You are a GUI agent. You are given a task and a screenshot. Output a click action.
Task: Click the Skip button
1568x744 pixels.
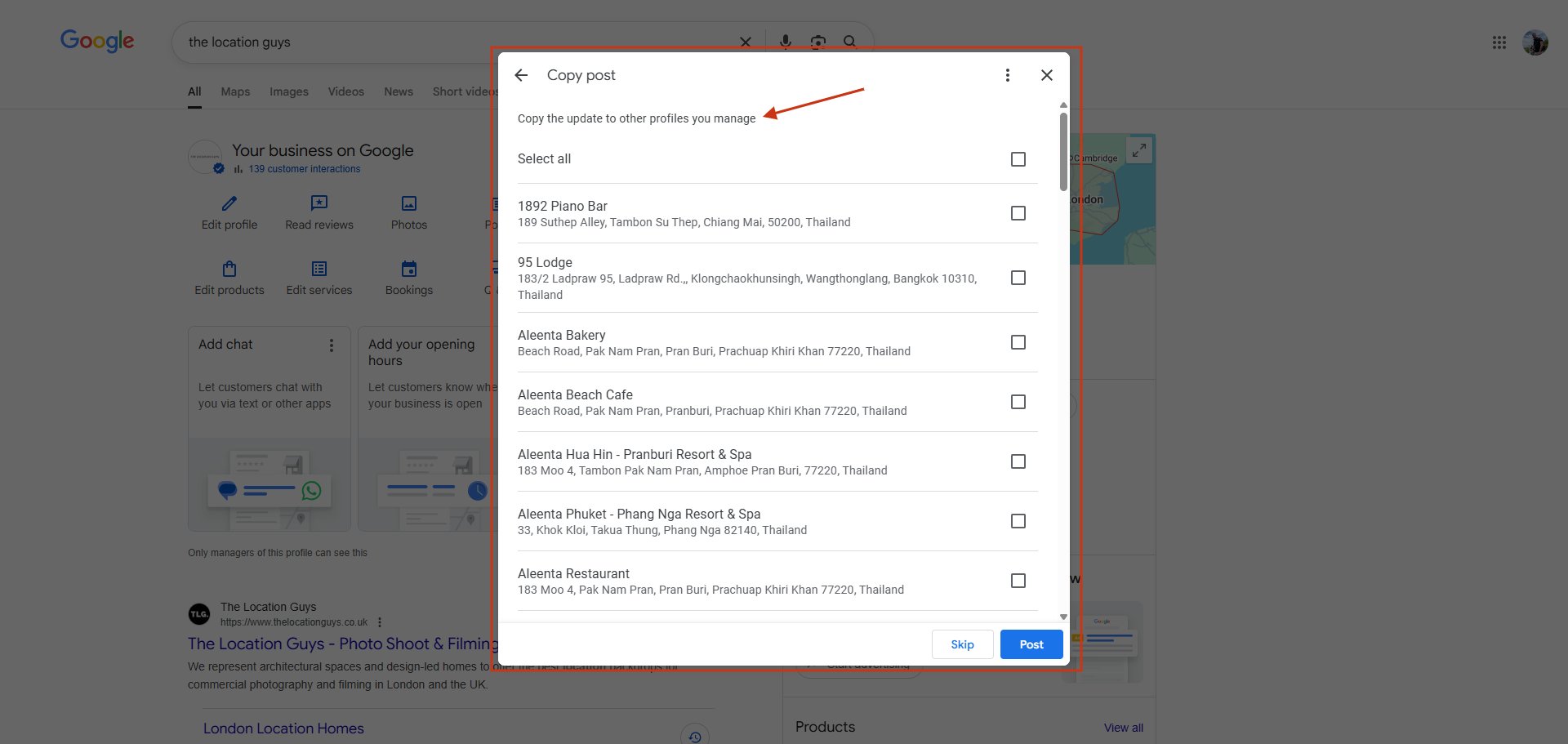(962, 644)
